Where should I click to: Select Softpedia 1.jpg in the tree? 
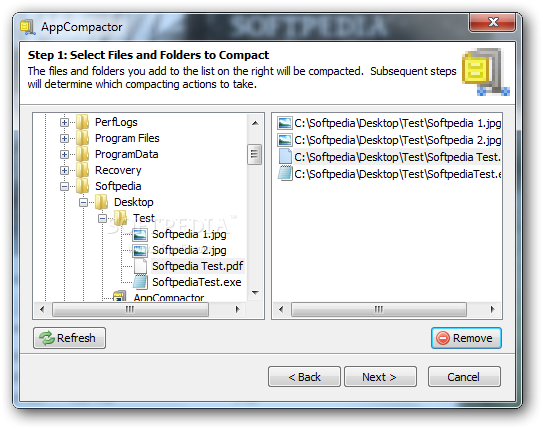[189, 234]
